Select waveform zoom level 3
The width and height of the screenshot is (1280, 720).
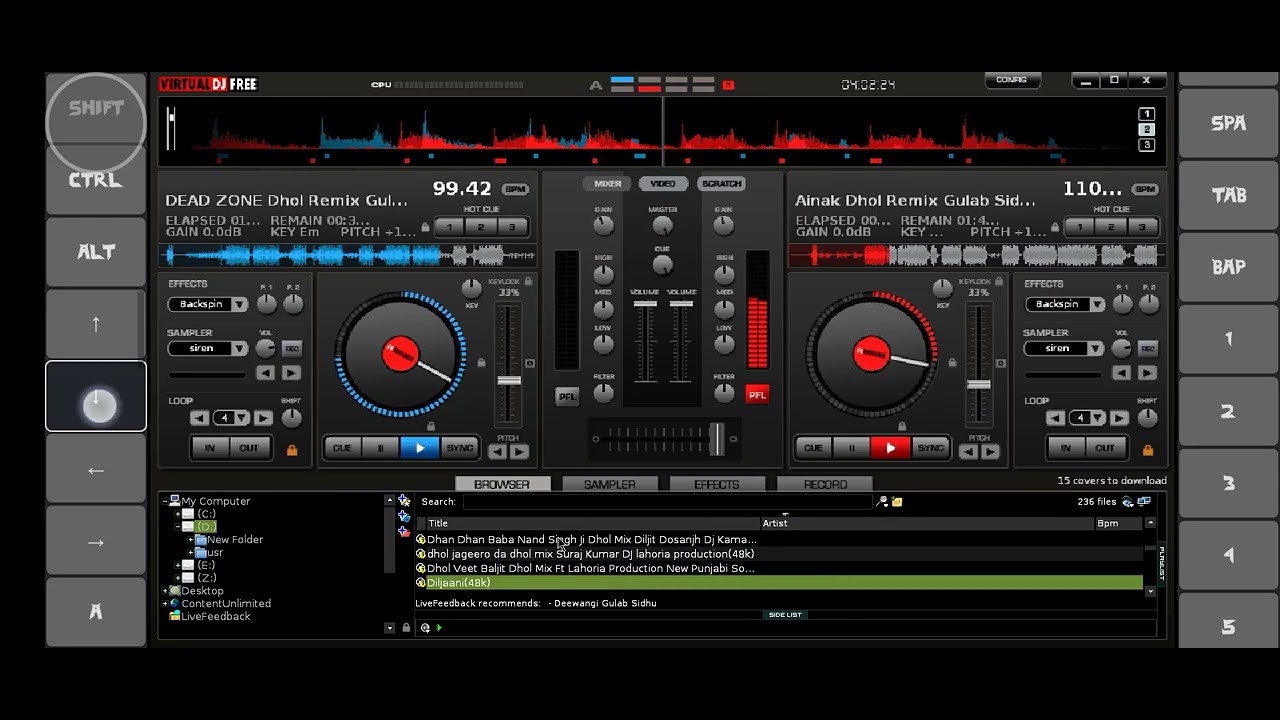pyautogui.click(x=1147, y=145)
